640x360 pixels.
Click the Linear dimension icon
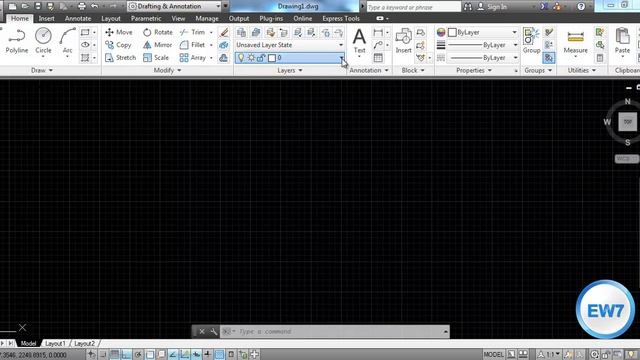pyautogui.click(x=378, y=32)
